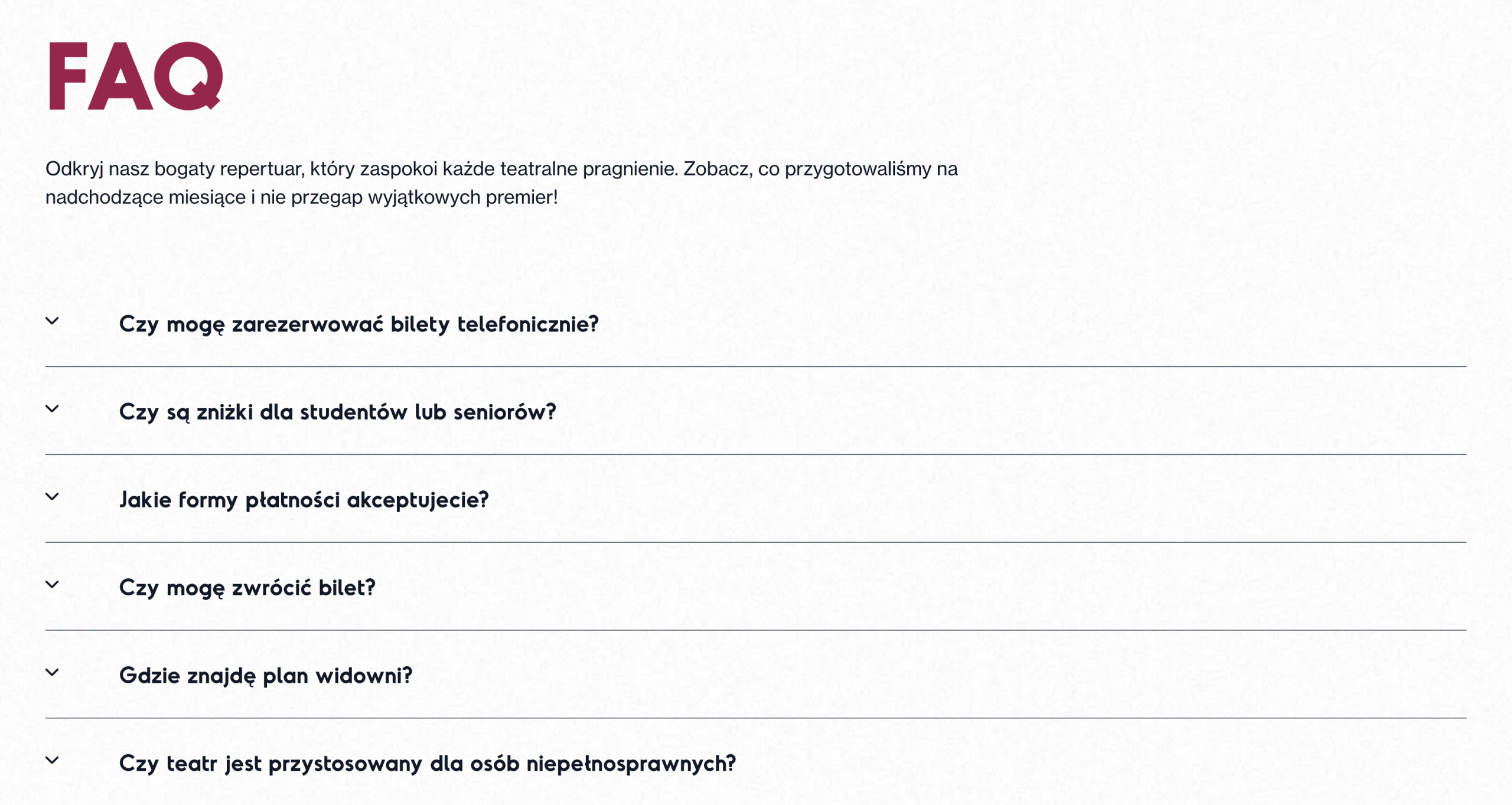Viewport: 1512px width, 805px height.
Task: Open 'Czy są zniżki dla studentów lub seniorów?'
Action: (337, 412)
